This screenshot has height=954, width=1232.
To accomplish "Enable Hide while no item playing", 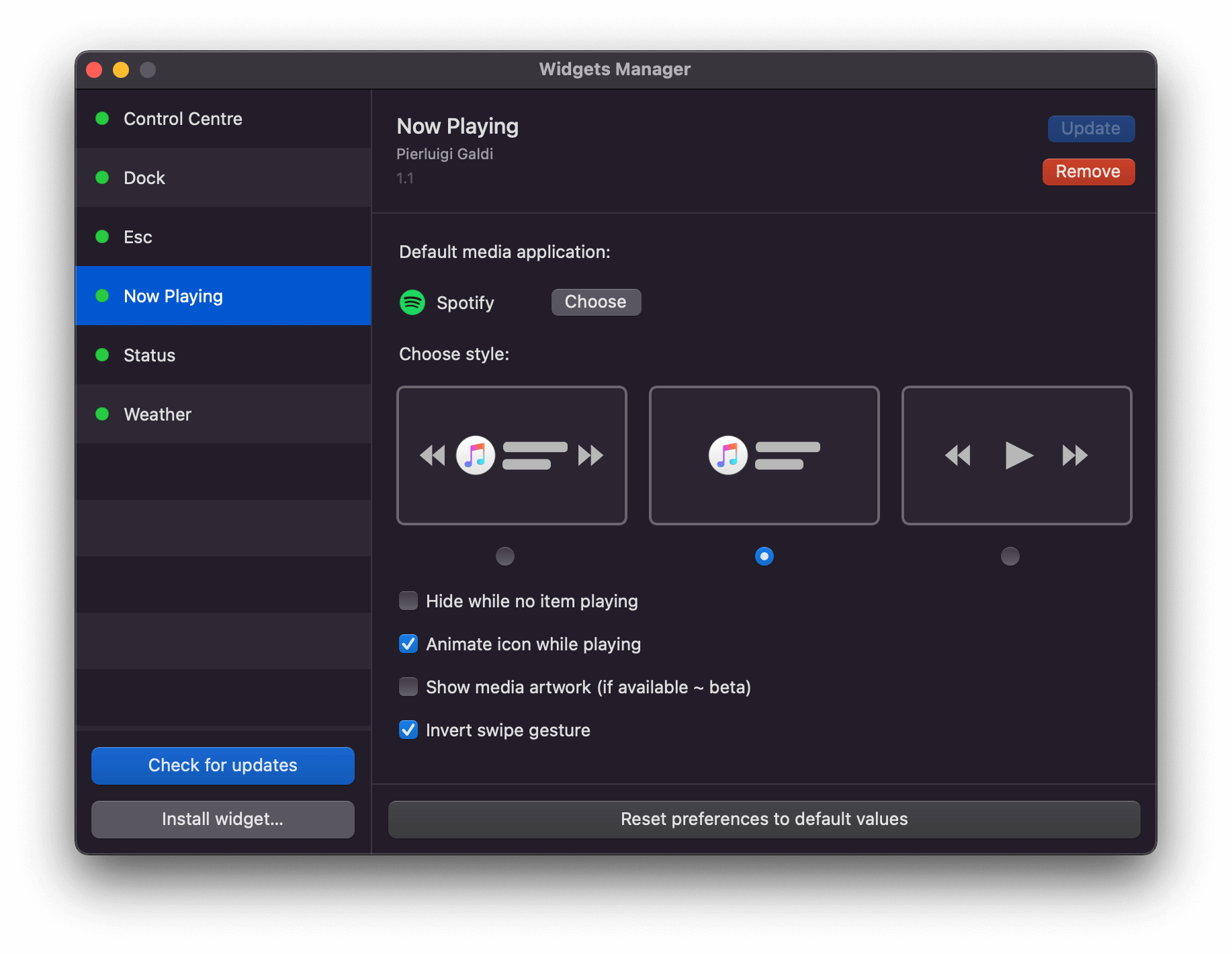I will [x=408, y=601].
